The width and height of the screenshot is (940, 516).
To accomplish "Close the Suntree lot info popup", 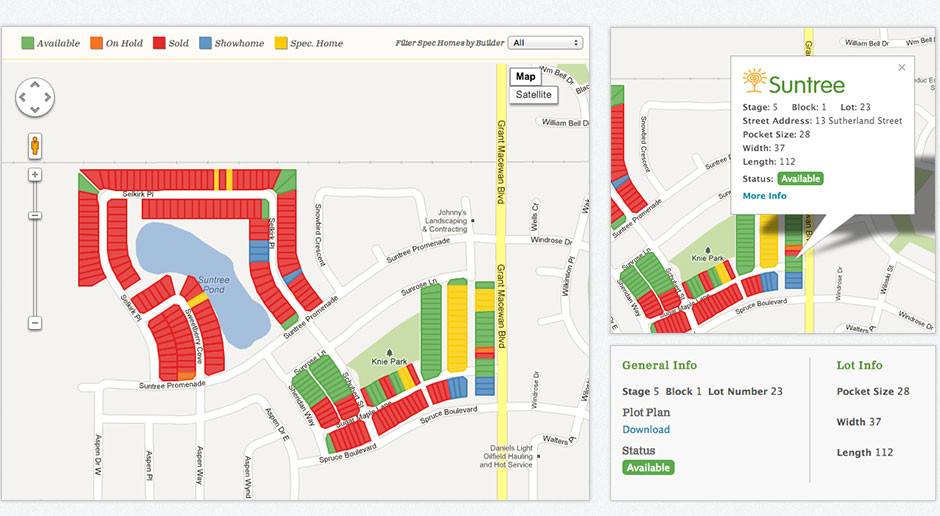I will pyautogui.click(x=902, y=67).
